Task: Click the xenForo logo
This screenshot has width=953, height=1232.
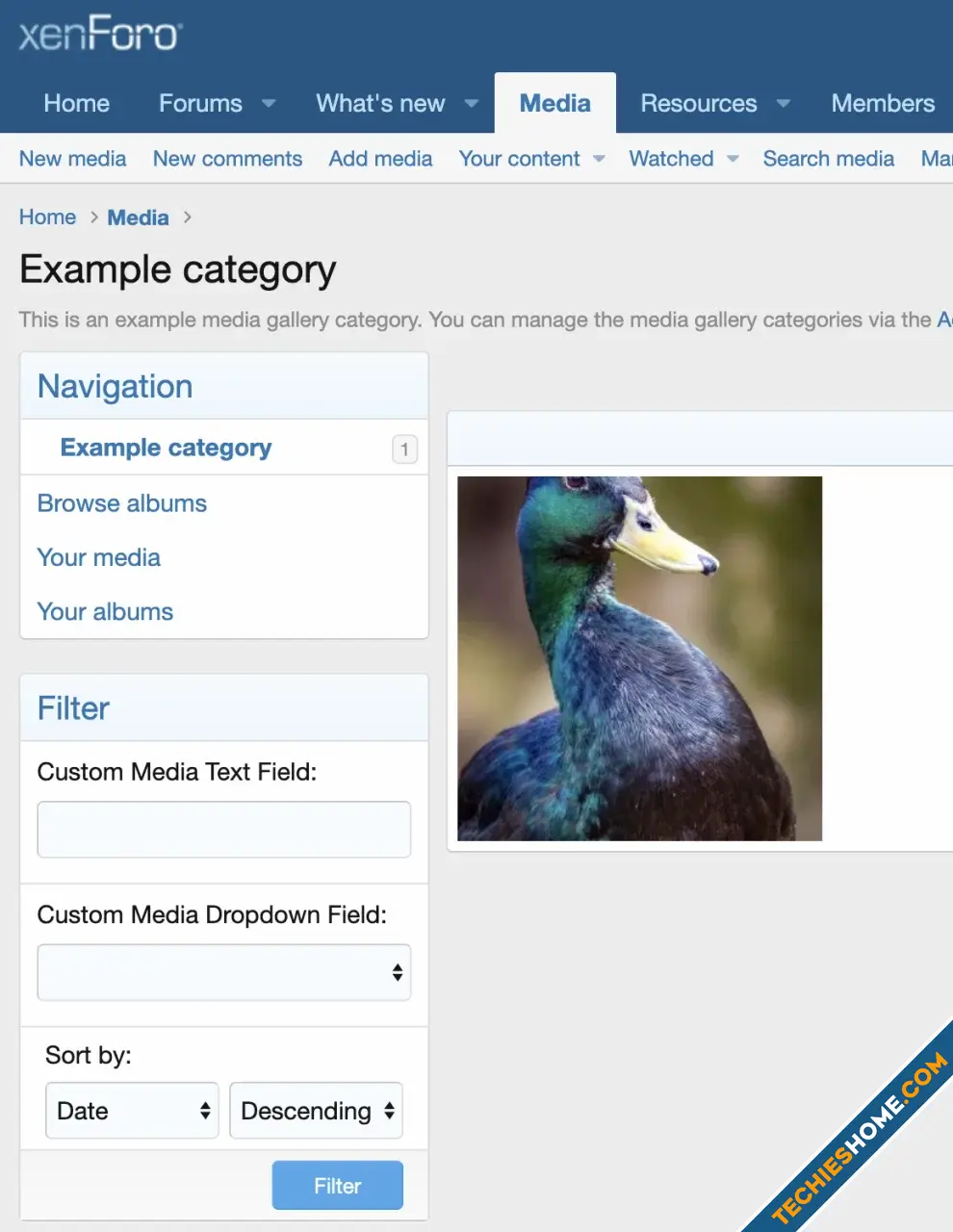Action: [x=100, y=35]
